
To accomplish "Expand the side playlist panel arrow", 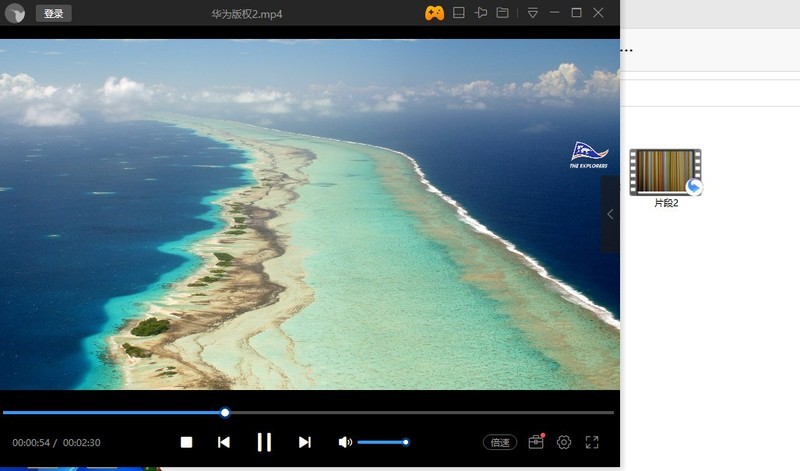I will point(610,214).
